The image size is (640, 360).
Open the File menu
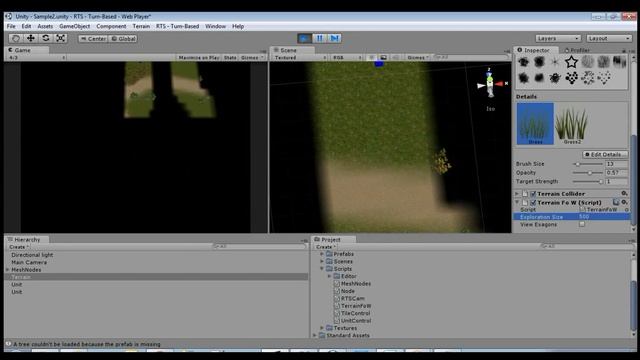pos(11,26)
